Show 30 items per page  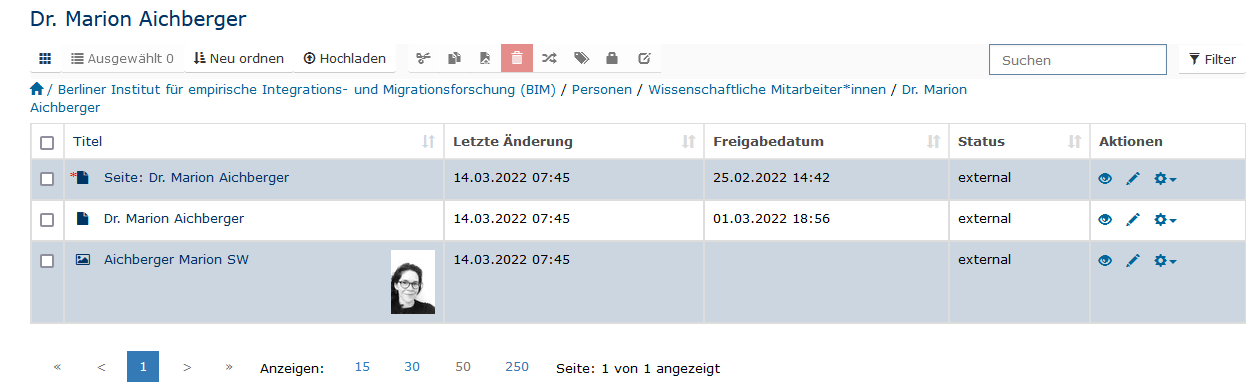click(x=412, y=367)
